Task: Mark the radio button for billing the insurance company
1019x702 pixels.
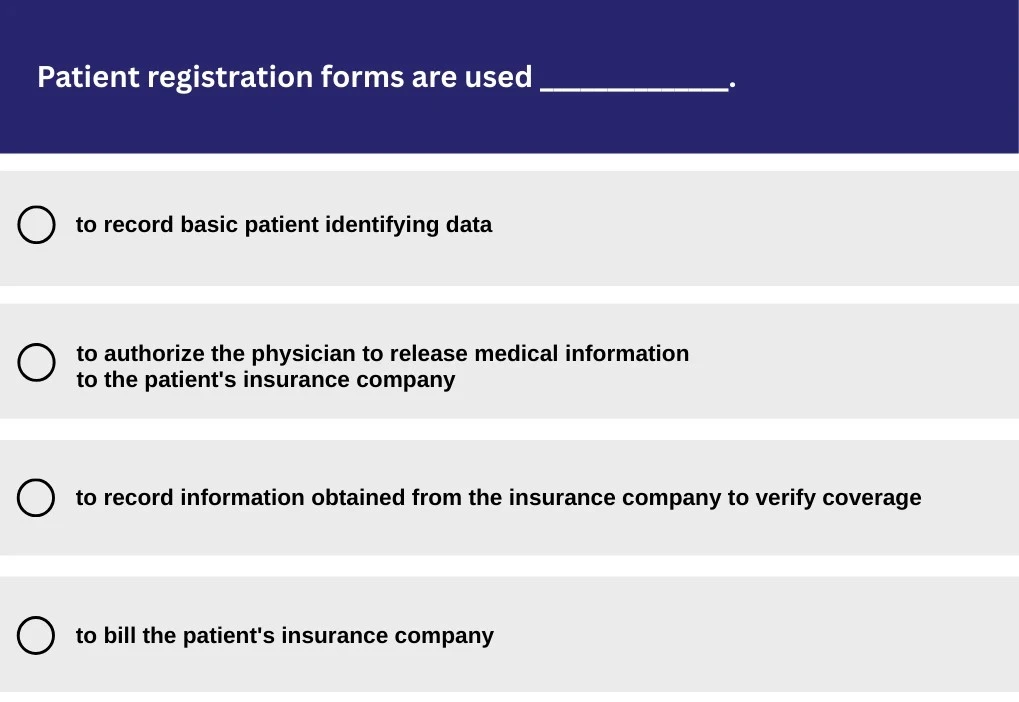Action: pyautogui.click(x=36, y=635)
